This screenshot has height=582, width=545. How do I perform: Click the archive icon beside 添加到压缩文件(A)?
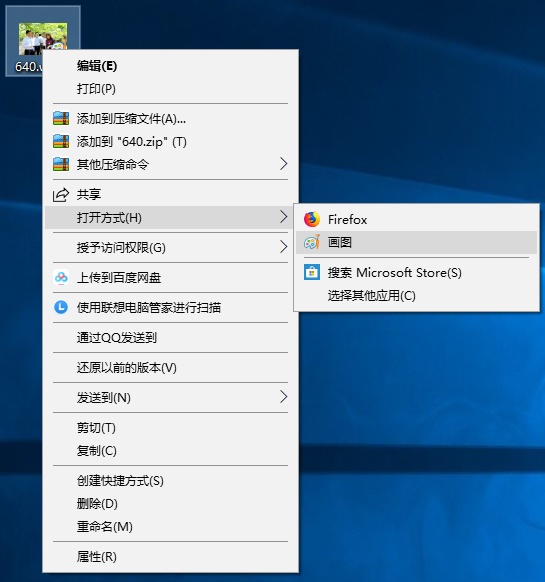[61, 118]
